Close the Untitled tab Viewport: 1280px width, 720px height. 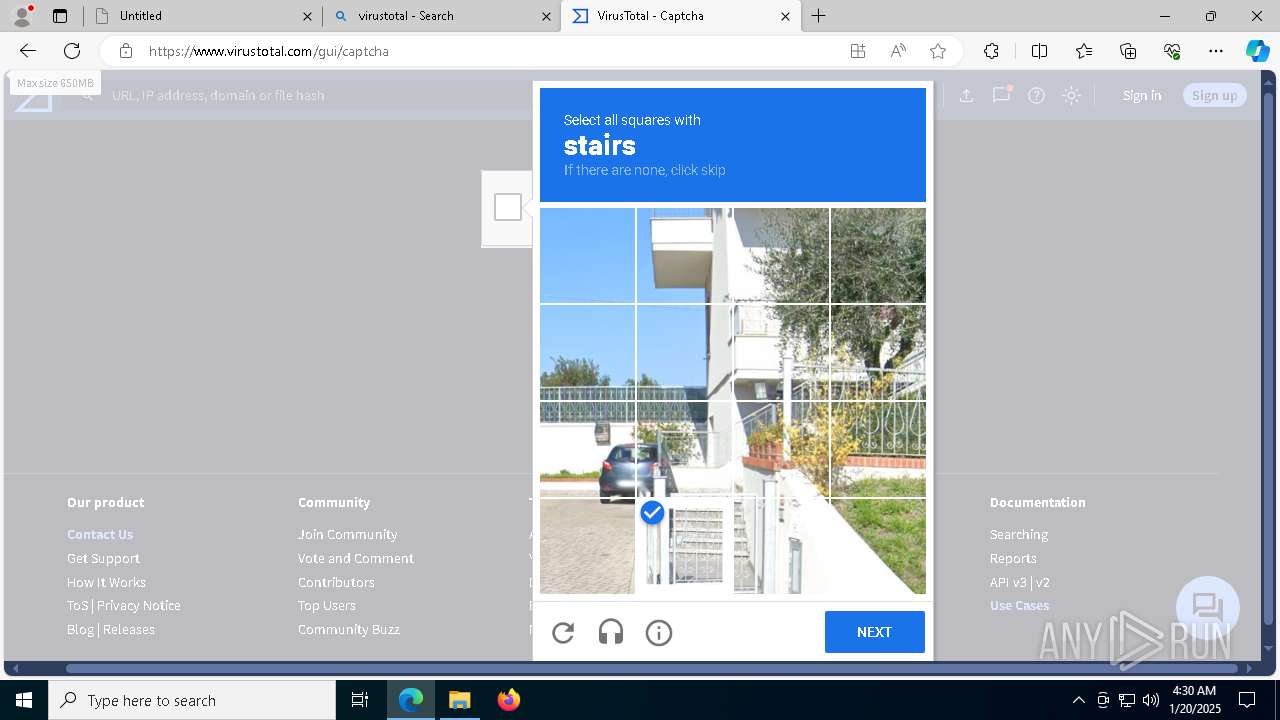(307, 16)
